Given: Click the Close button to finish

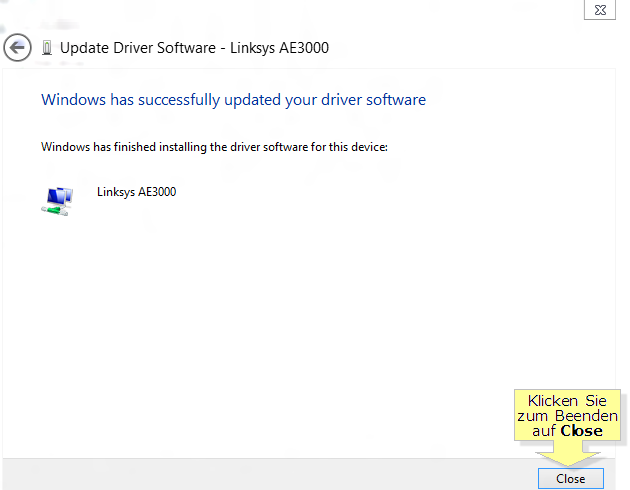Looking at the screenshot, I should 571,478.
